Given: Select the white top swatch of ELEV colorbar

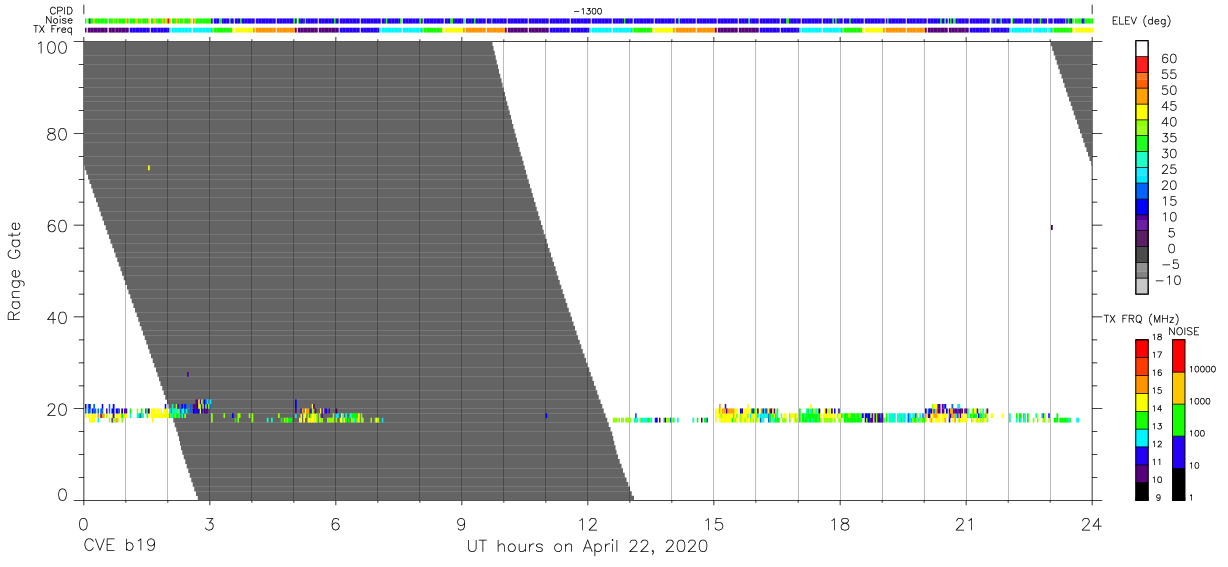Looking at the screenshot, I should [1143, 49].
